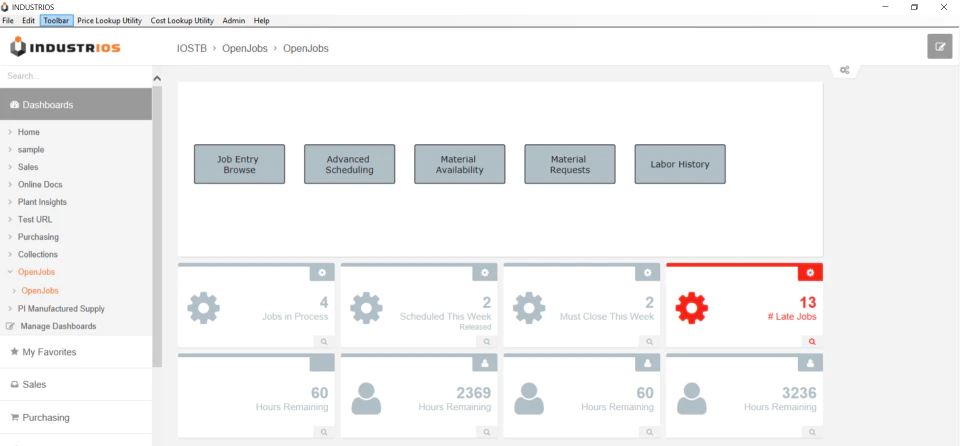Open the Purchasing dashboard tree item

pos(38,236)
